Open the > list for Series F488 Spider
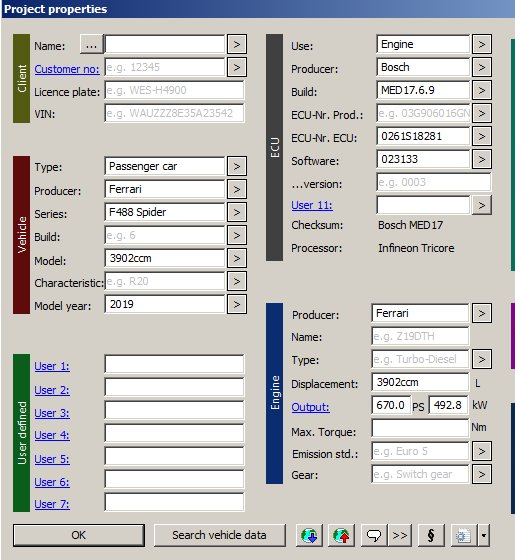Viewport: 515px width, 560px height. tap(236, 212)
